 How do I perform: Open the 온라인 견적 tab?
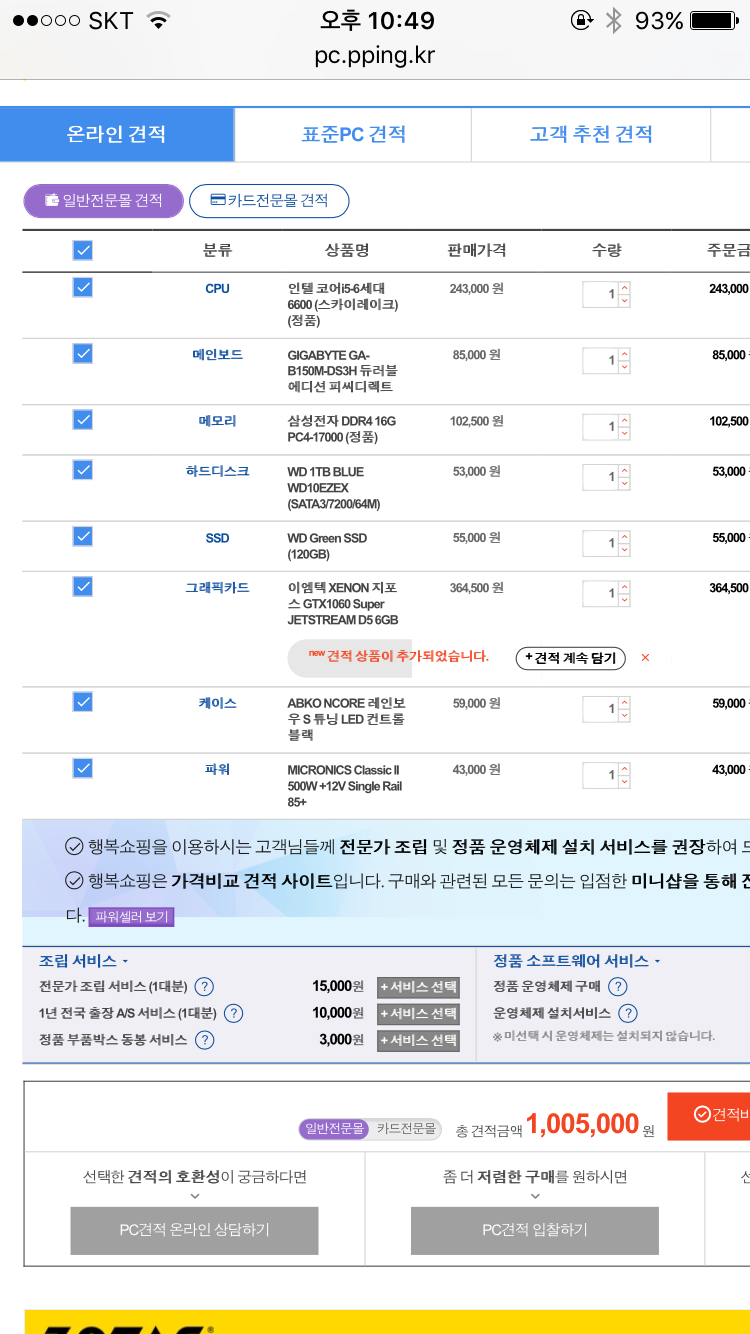[117, 134]
